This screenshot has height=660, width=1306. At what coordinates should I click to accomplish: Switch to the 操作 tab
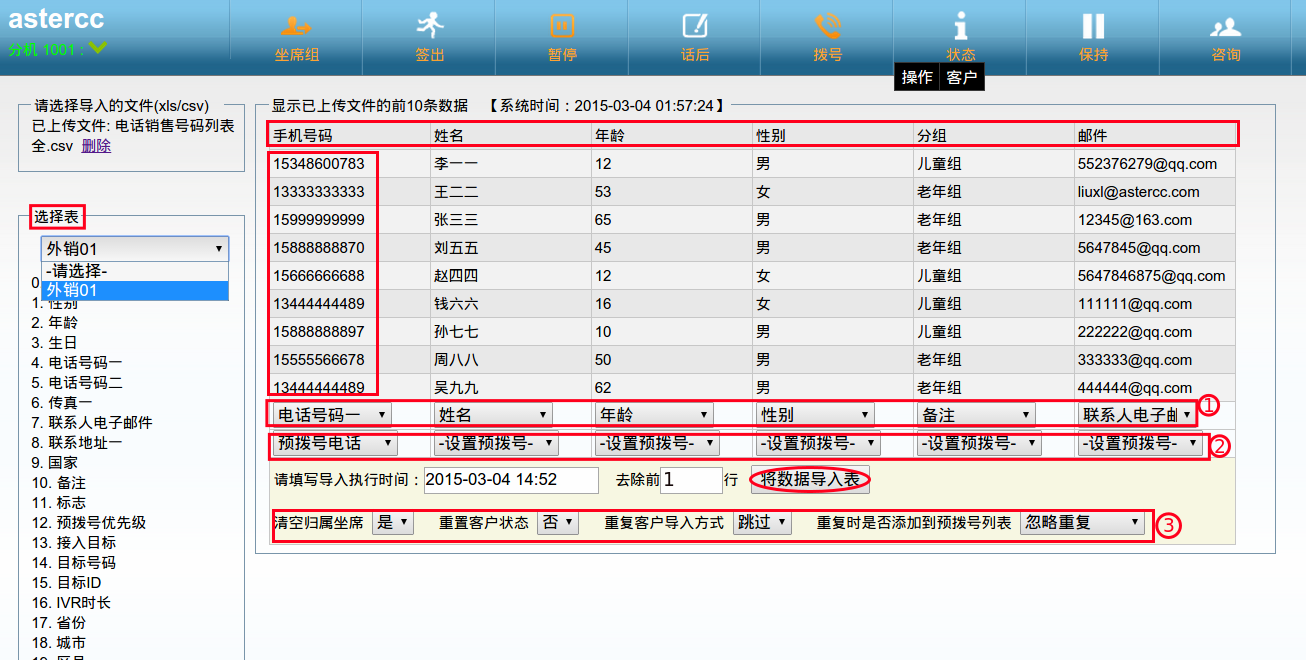point(917,78)
